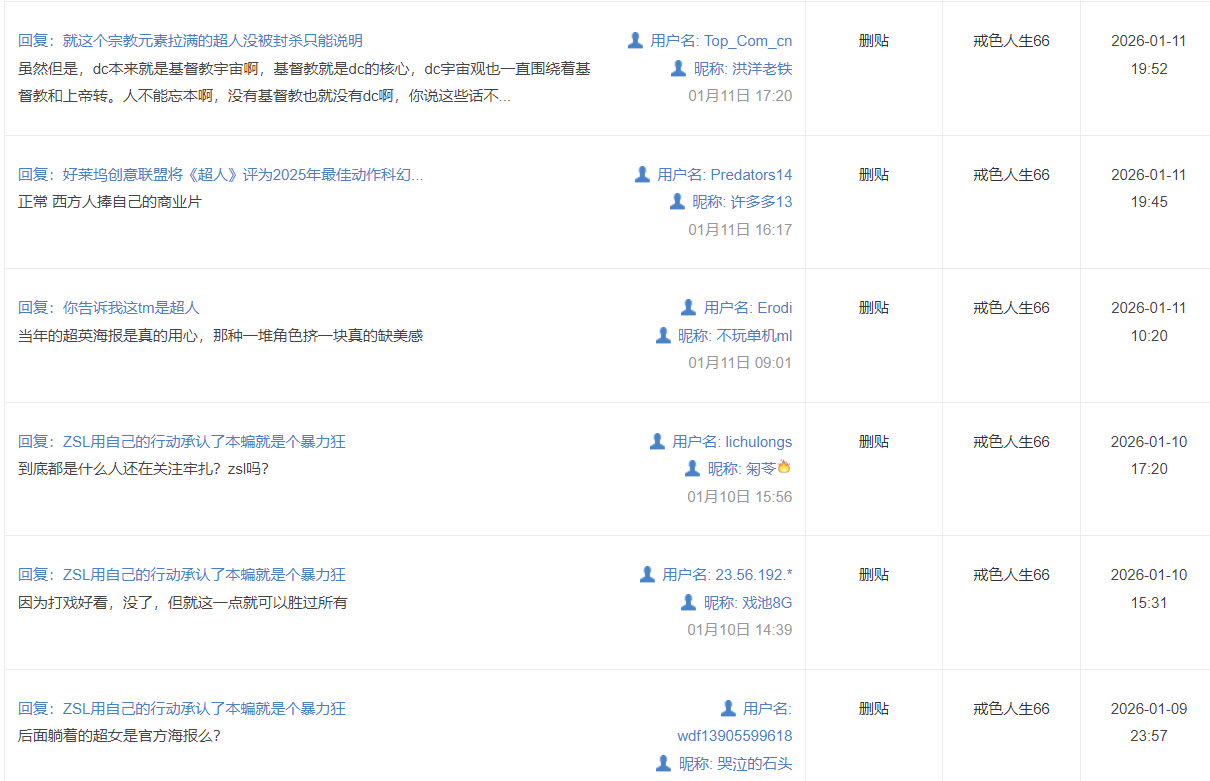Click operator 戒色人生66 in the Predators14 row
1210x781 pixels.
[x=1011, y=175]
